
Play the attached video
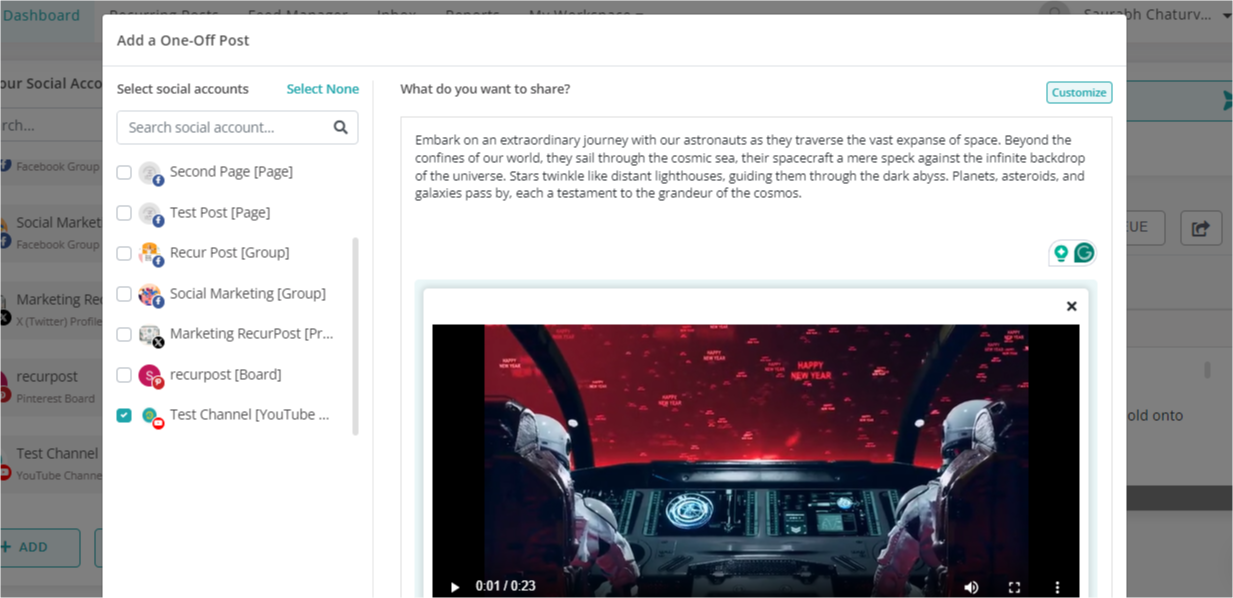(454, 587)
